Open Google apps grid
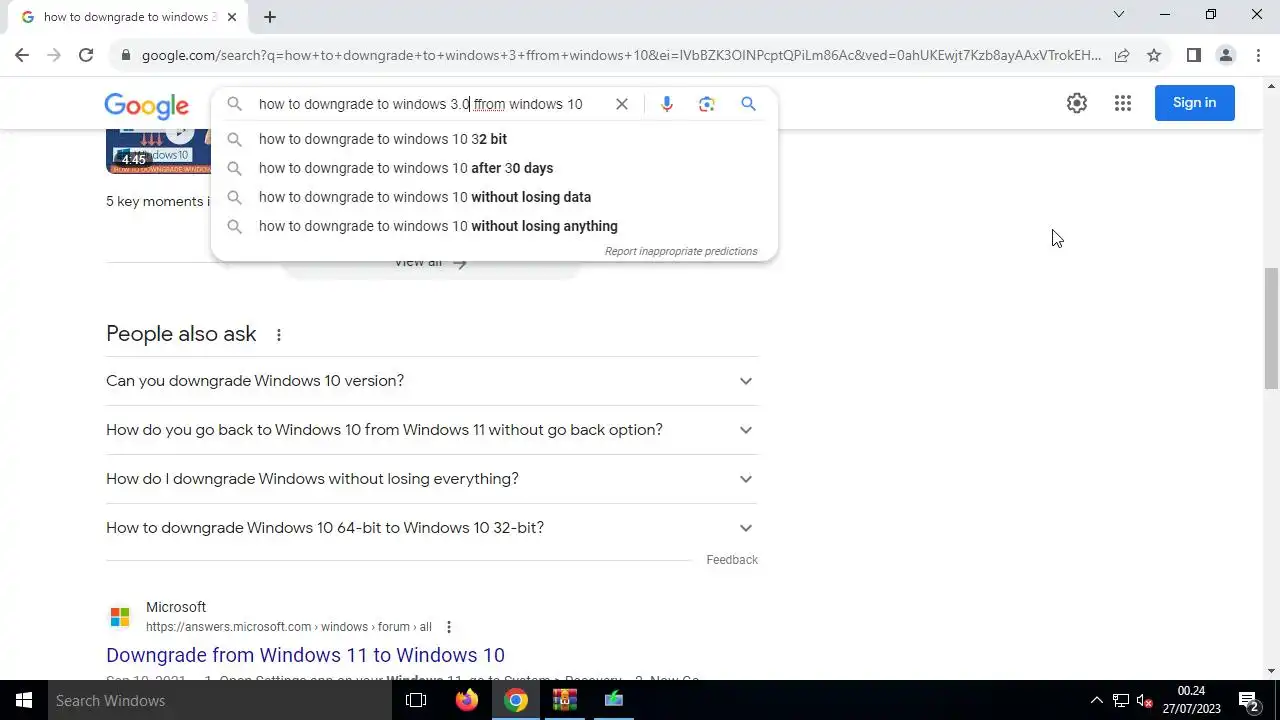This screenshot has width=1280, height=720. 1123,103
